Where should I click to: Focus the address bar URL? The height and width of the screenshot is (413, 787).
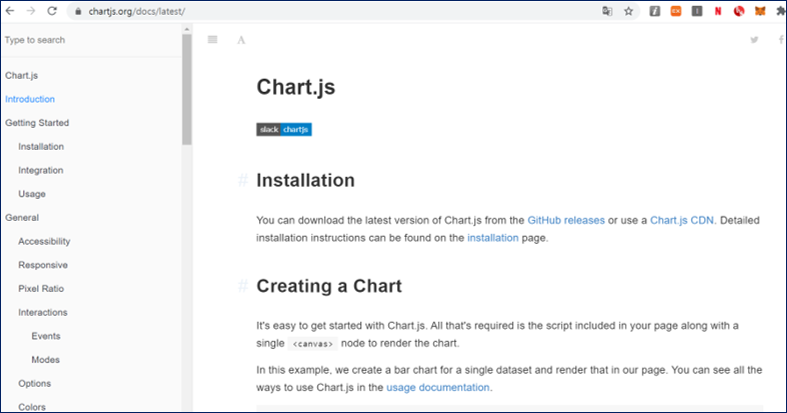pos(137,12)
